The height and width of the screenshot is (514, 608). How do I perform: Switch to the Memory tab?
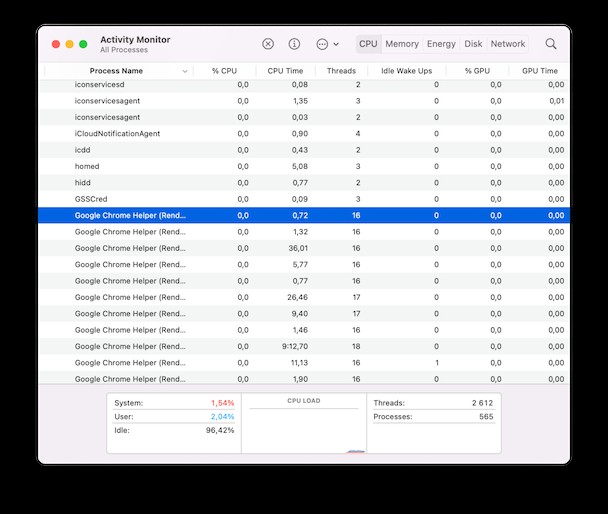coord(402,44)
